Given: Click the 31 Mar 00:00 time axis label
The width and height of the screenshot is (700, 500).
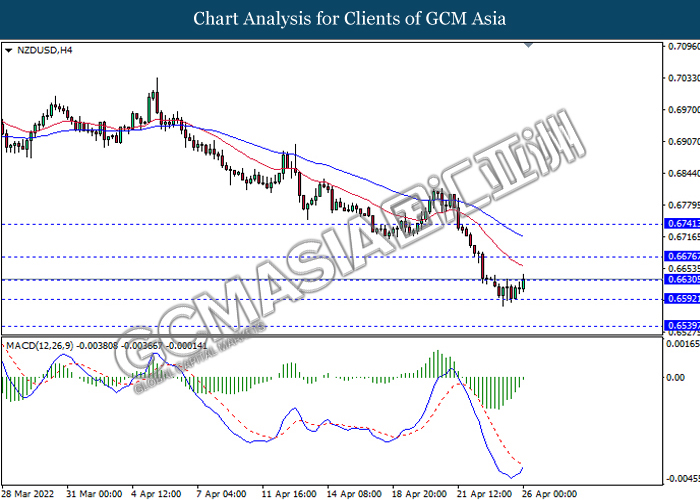Looking at the screenshot, I should pyautogui.click(x=94, y=494).
